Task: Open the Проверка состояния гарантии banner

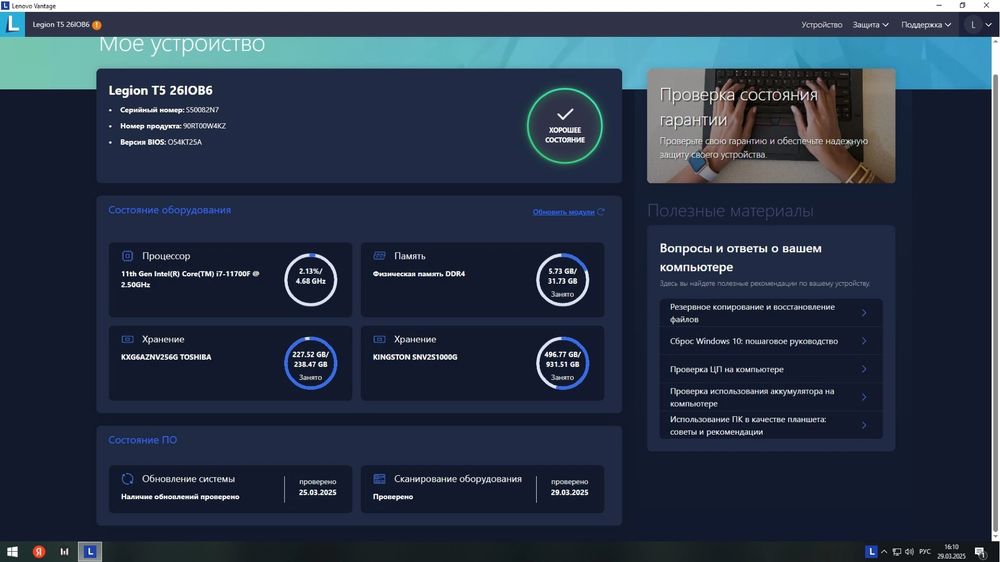Action: (x=771, y=126)
